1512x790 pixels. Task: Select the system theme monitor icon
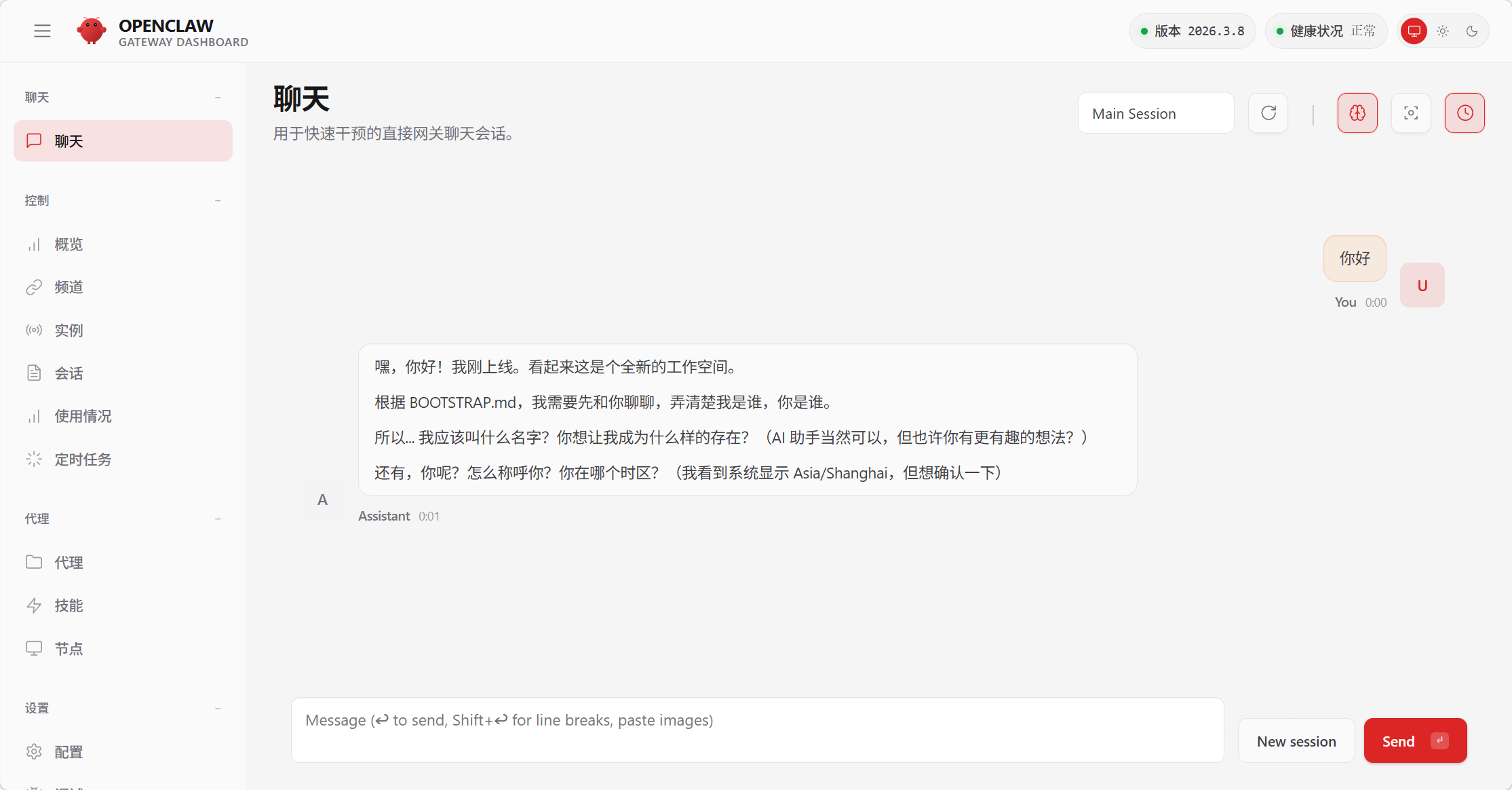coord(1414,31)
